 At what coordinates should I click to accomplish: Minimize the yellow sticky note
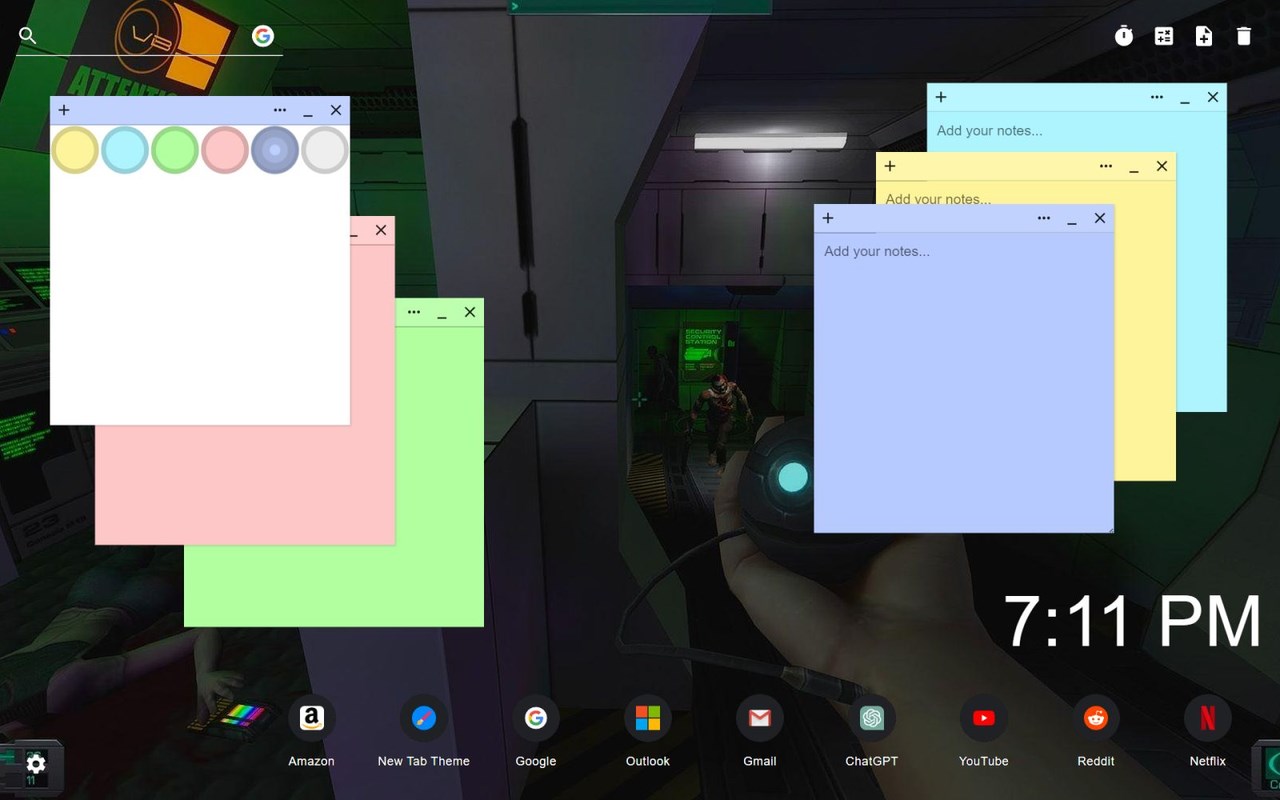click(1134, 168)
